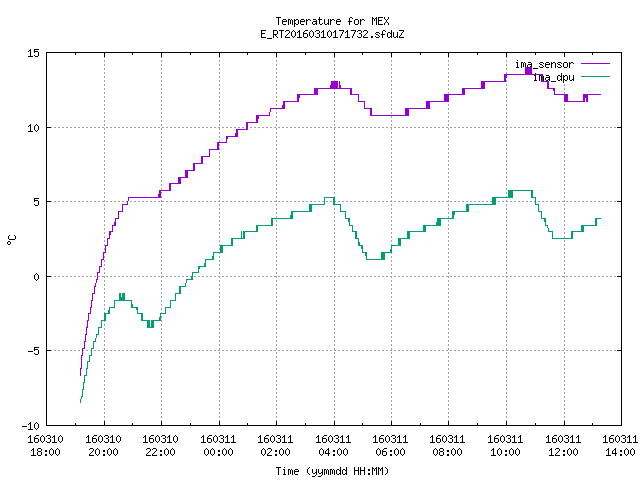The height and width of the screenshot is (480, 640).
Task: Click the y-axis tick value -5
Action: pos(31,351)
